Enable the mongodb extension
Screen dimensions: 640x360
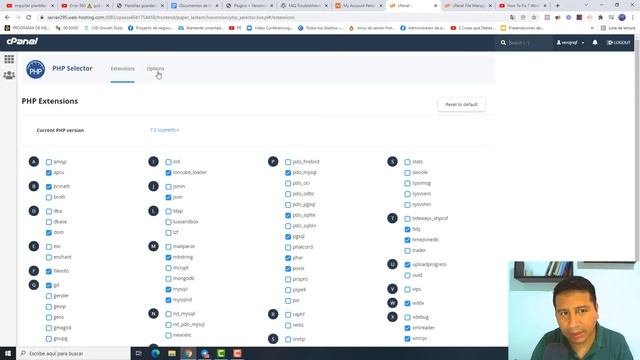169,279
